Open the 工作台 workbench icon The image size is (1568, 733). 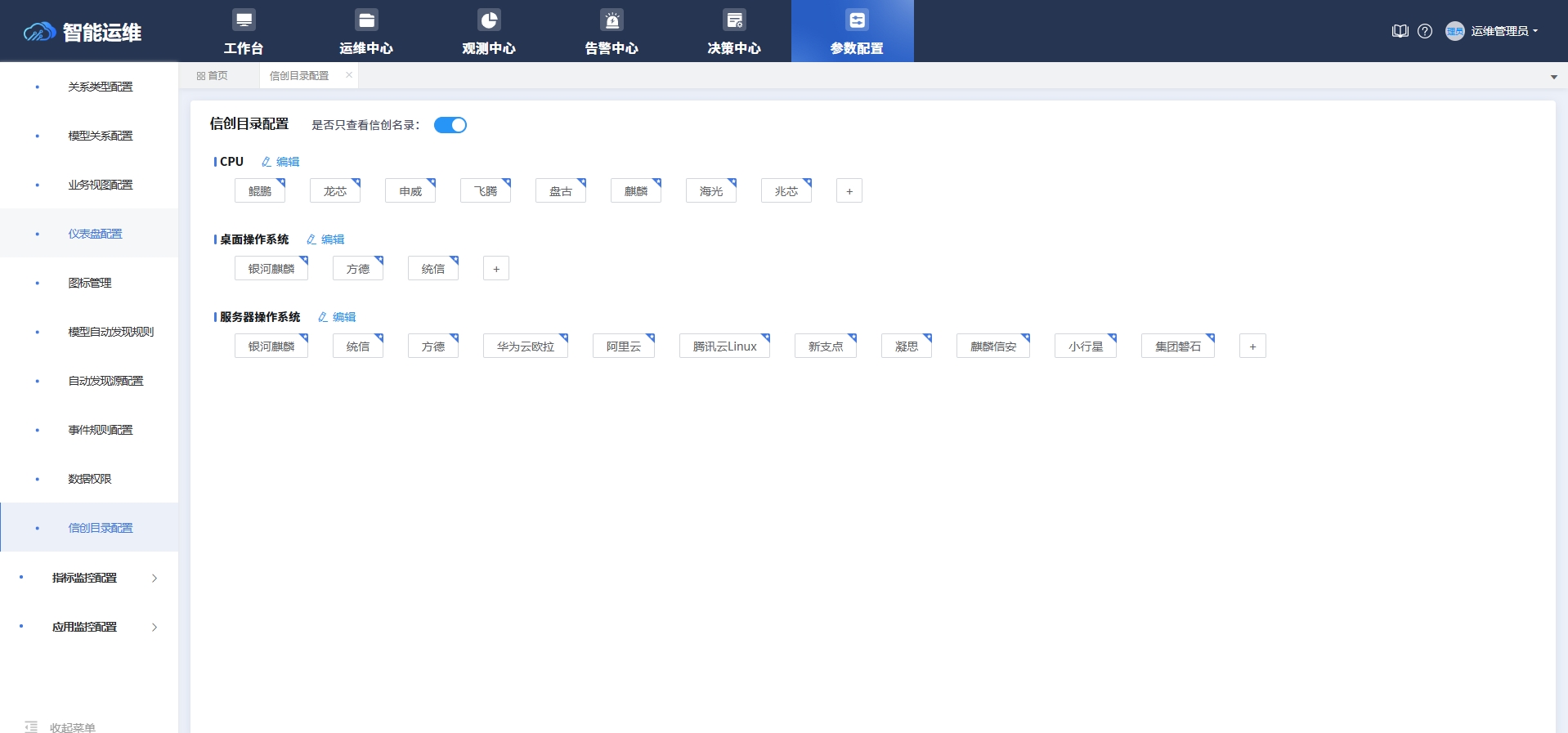(244, 20)
